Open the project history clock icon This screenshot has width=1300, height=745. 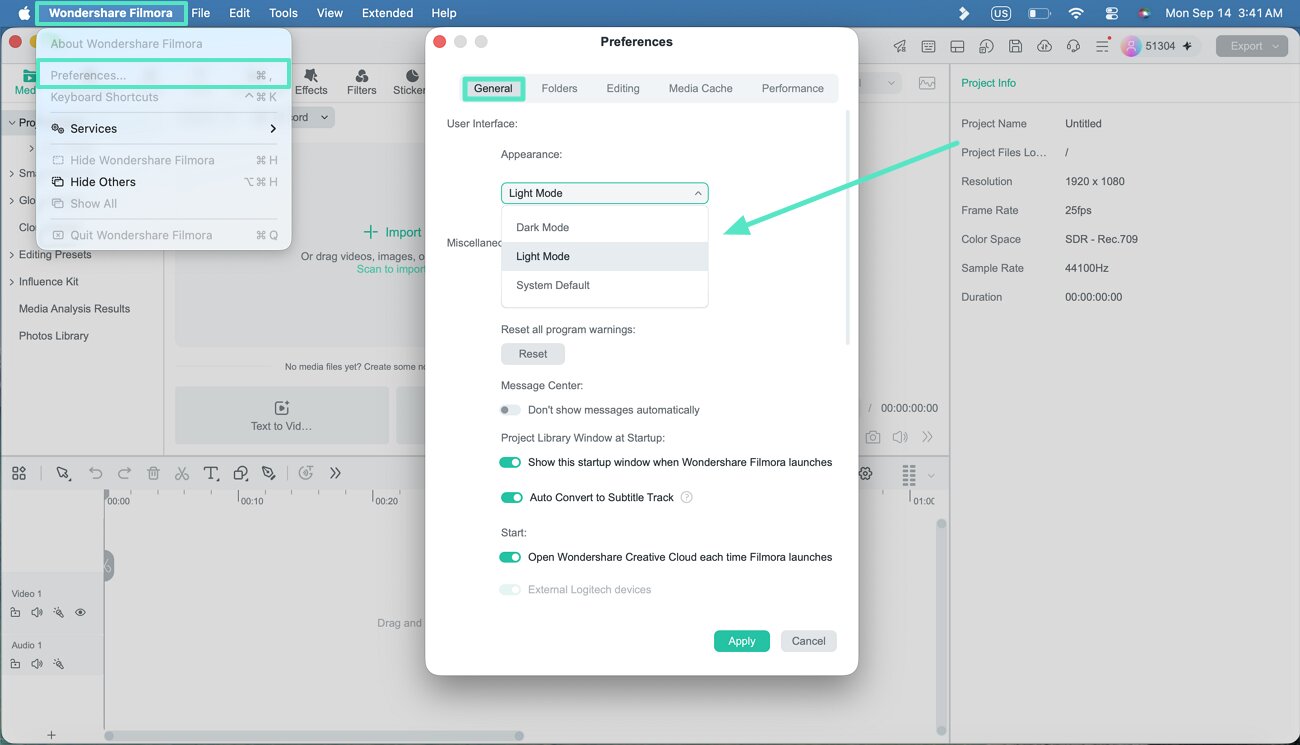click(x=986, y=46)
